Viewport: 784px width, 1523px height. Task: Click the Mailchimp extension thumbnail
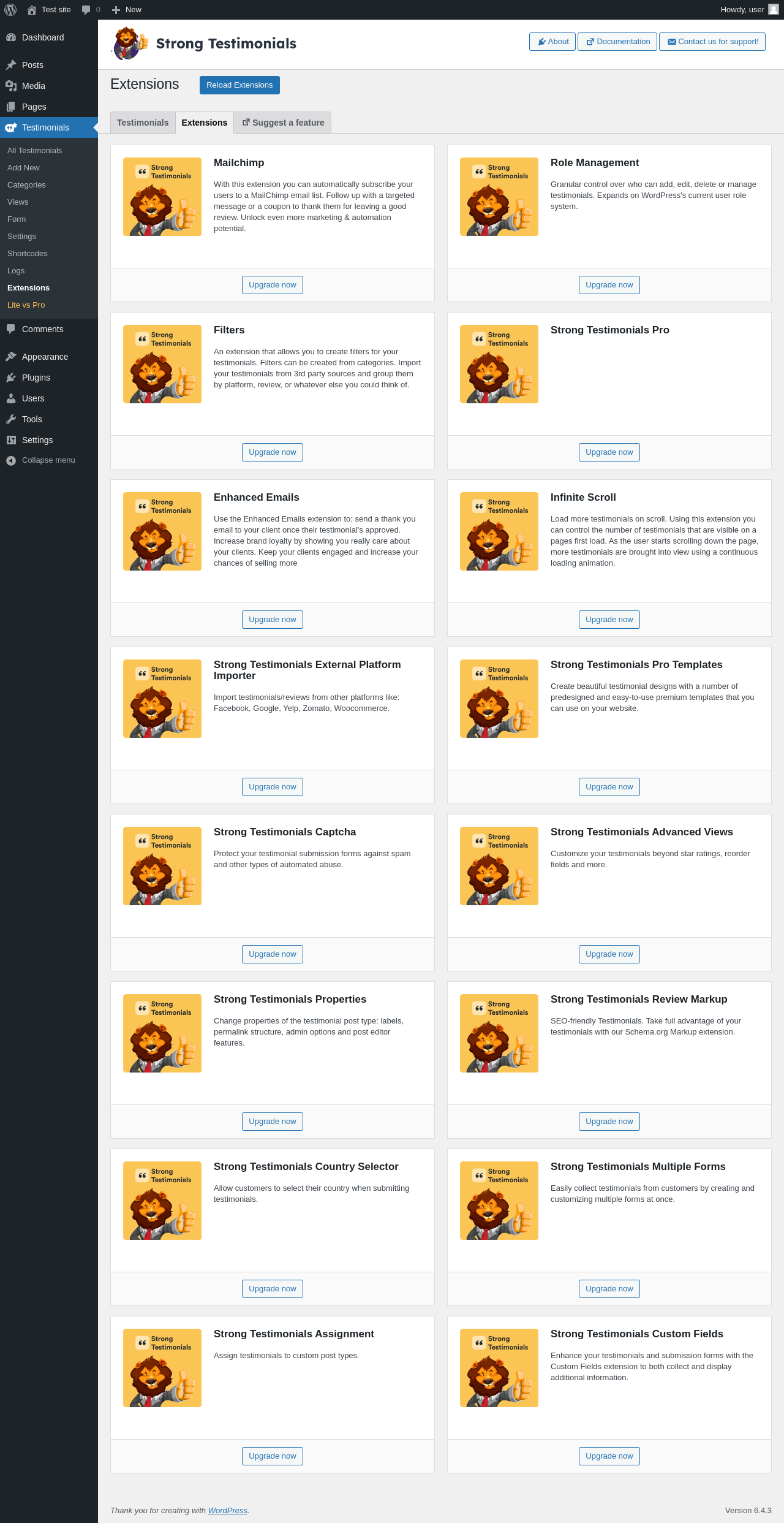[x=162, y=197]
